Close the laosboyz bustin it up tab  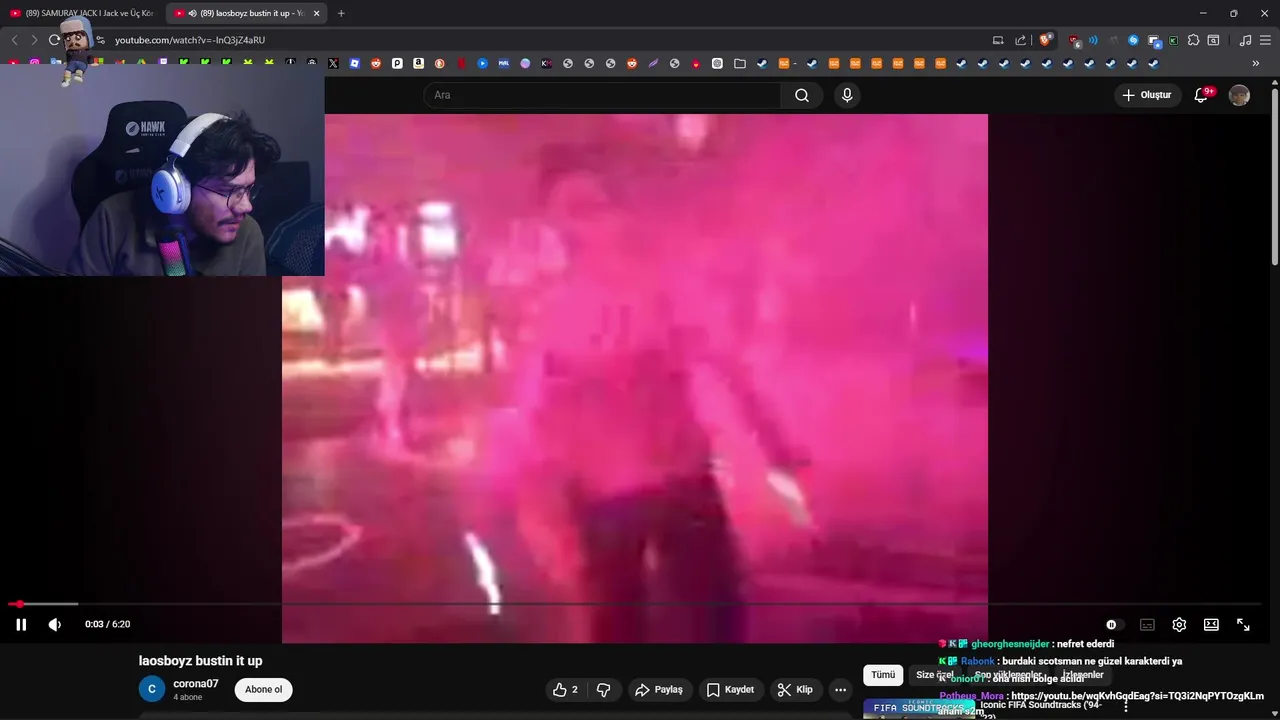pyautogui.click(x=317, y=13)
